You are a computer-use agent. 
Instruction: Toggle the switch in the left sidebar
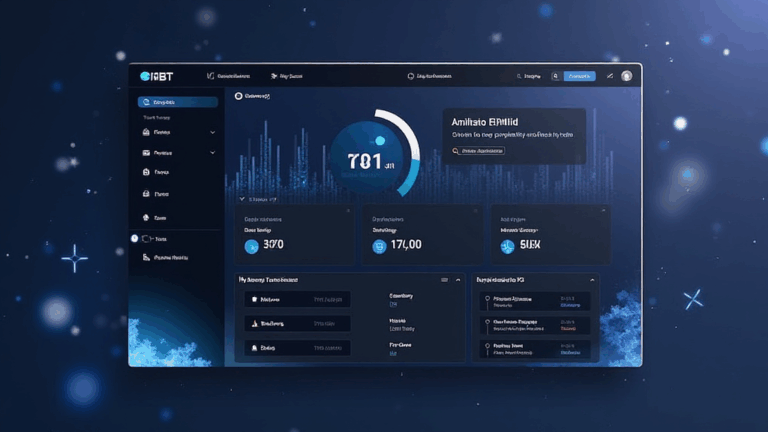[147, 238]
